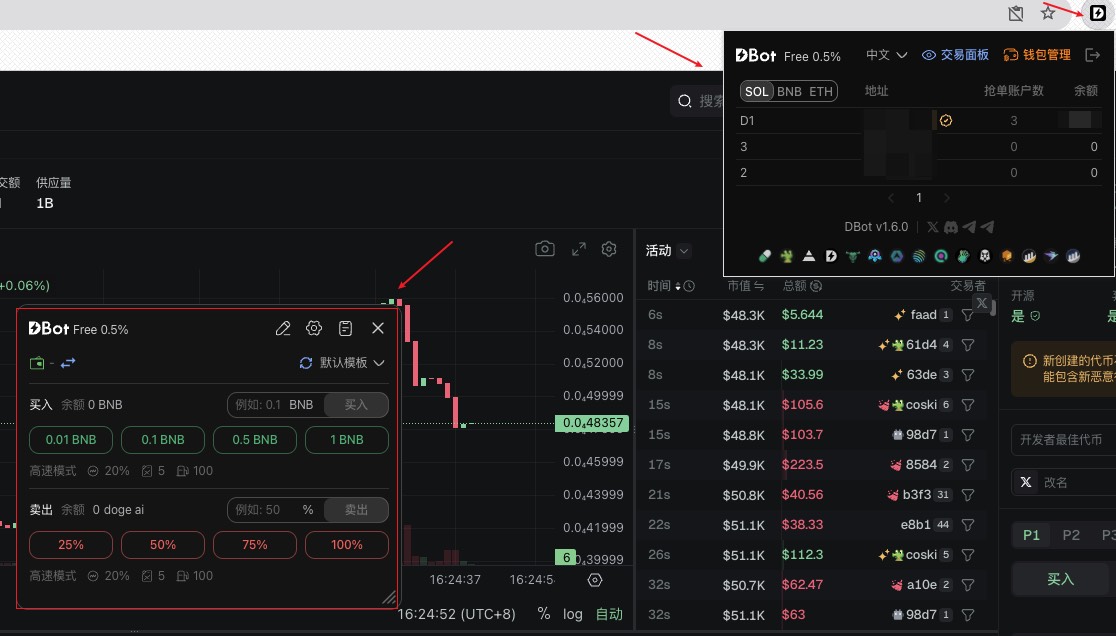Expand the 默认模板 template dropdown
1116x636 pixels.
343,363
